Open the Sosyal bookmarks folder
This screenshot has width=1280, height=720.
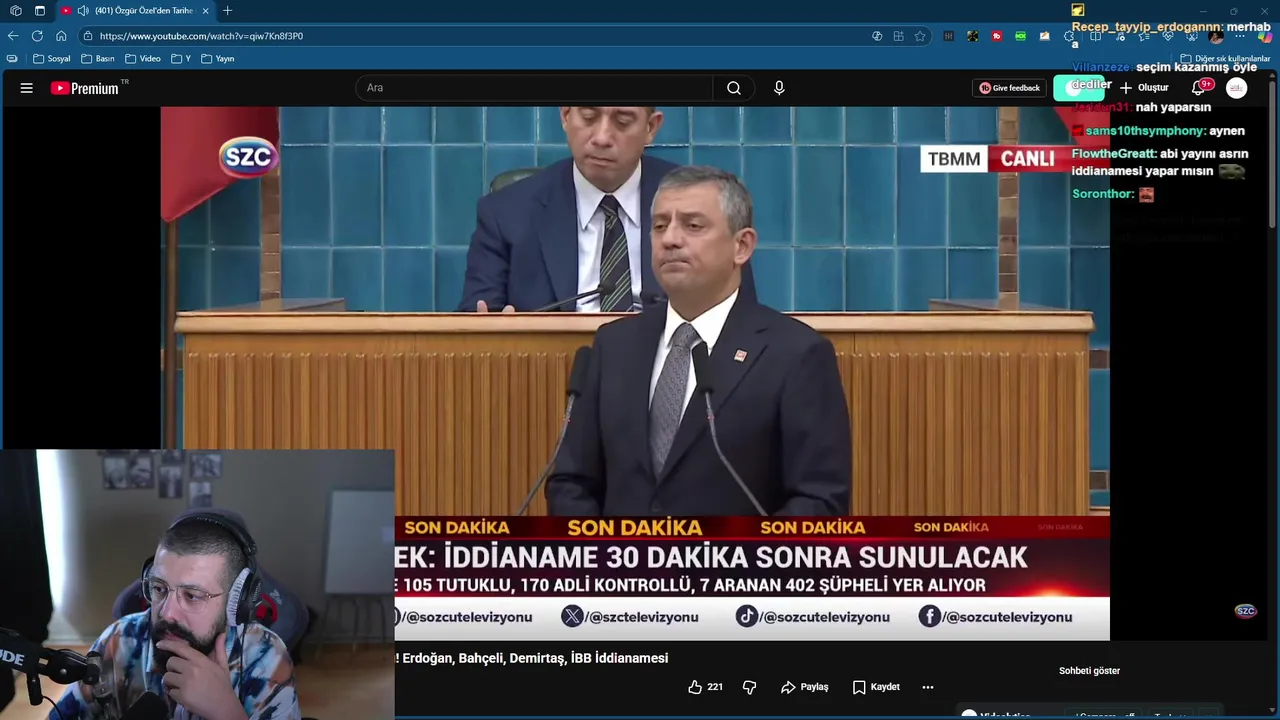click(x=52, y=59)
